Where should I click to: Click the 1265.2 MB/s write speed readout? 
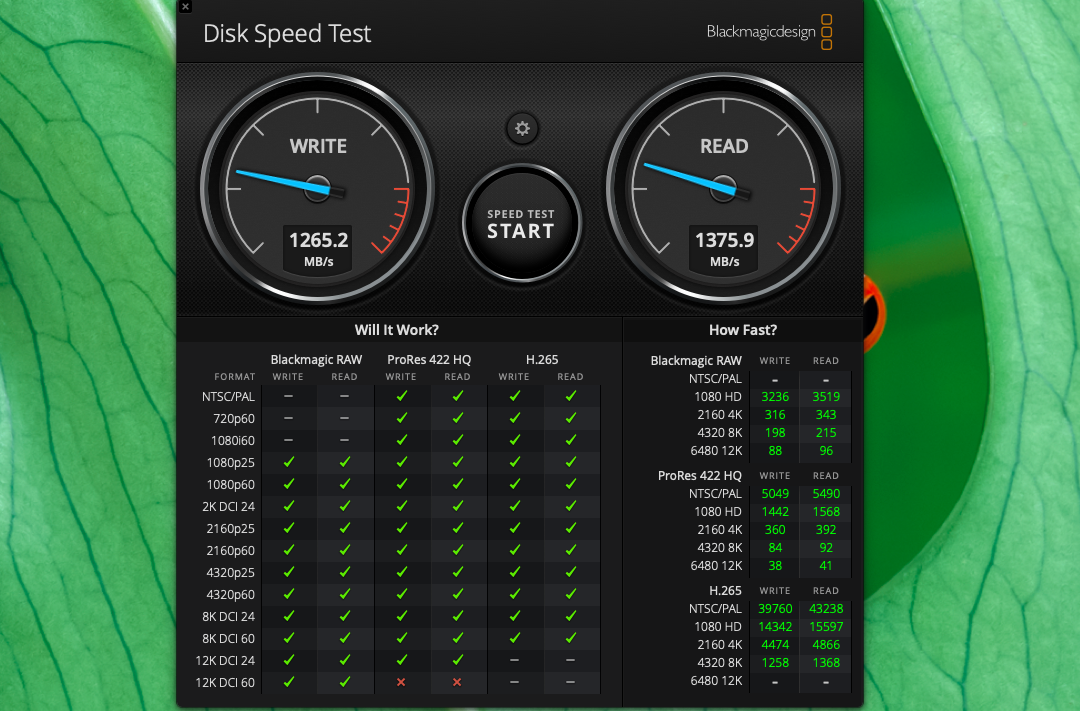click(x=318, y=249)
